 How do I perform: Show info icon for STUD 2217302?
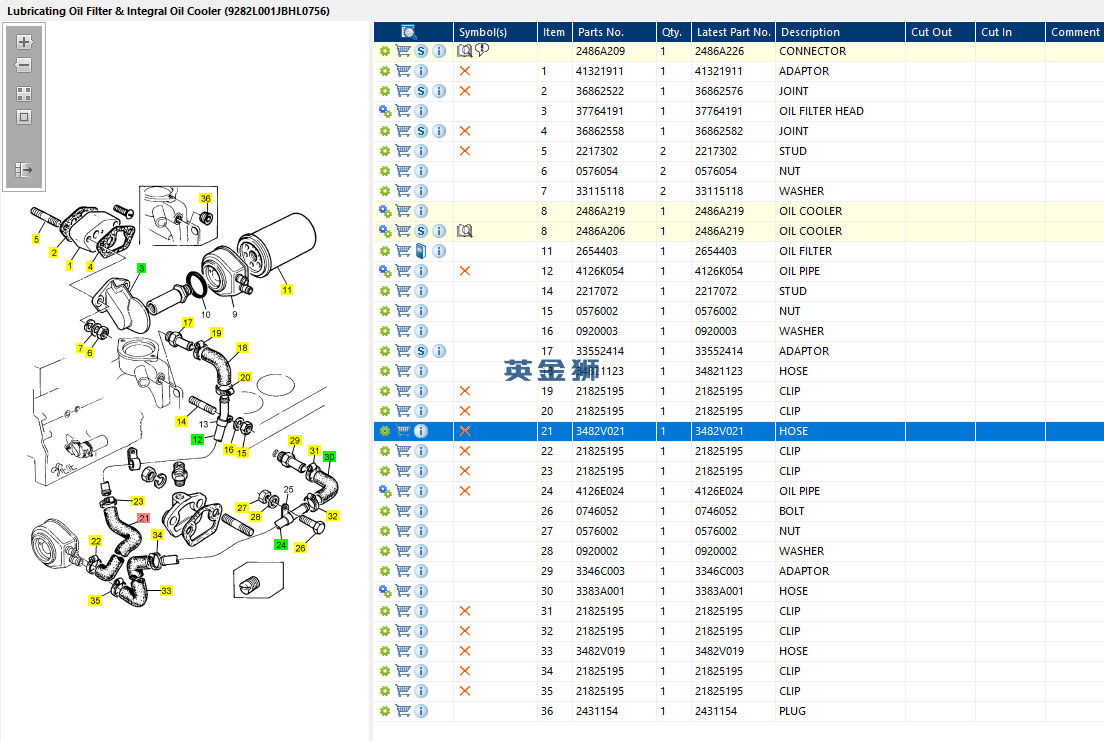pyautogui.click(x=421, y=151)
